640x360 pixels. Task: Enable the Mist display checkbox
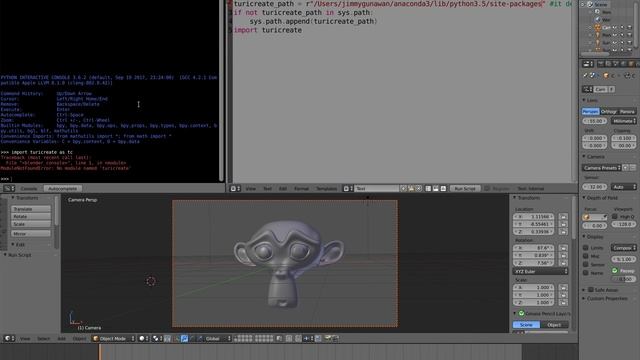585,256
